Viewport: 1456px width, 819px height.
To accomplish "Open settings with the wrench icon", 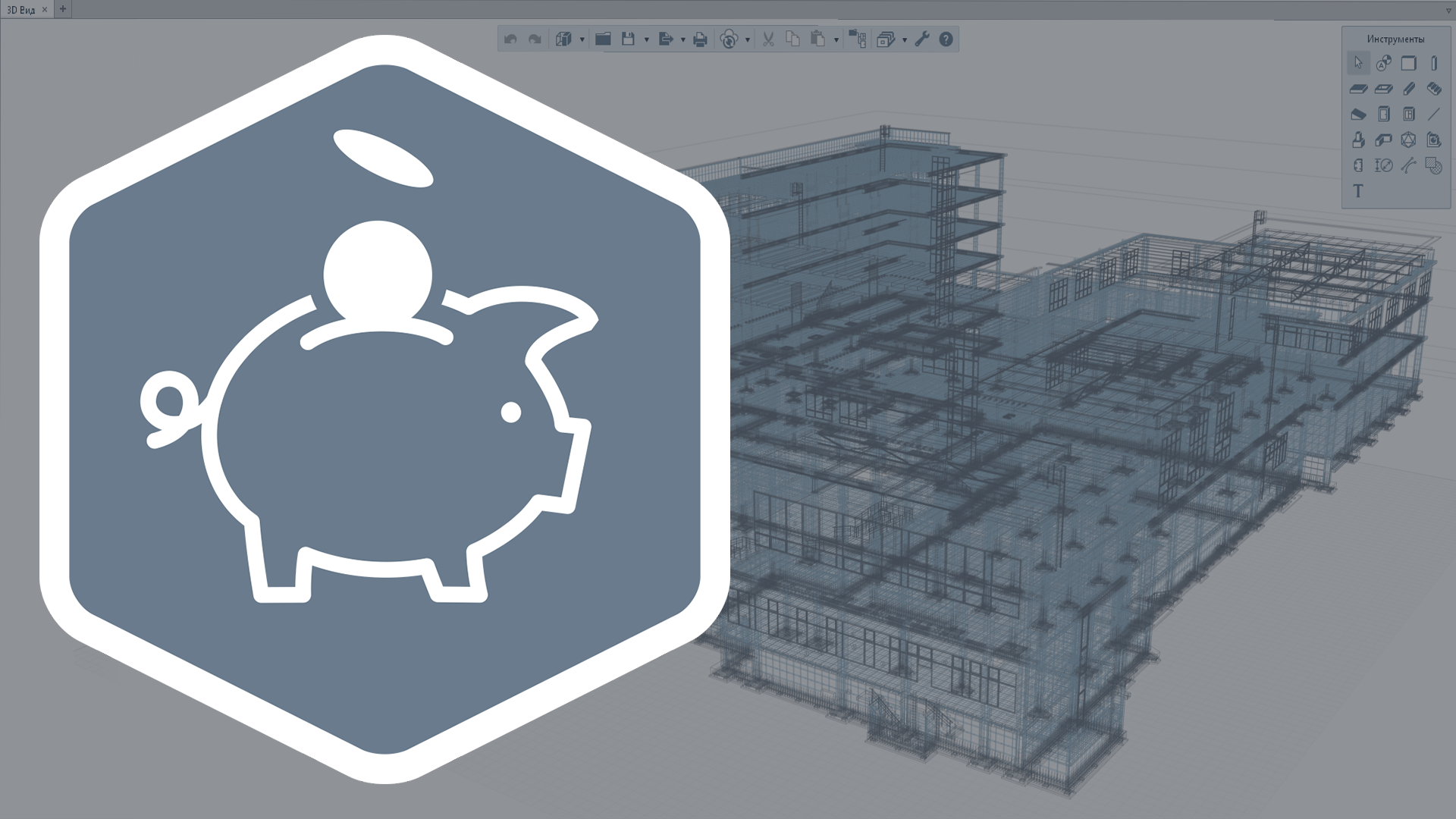I will click(922, 39).
